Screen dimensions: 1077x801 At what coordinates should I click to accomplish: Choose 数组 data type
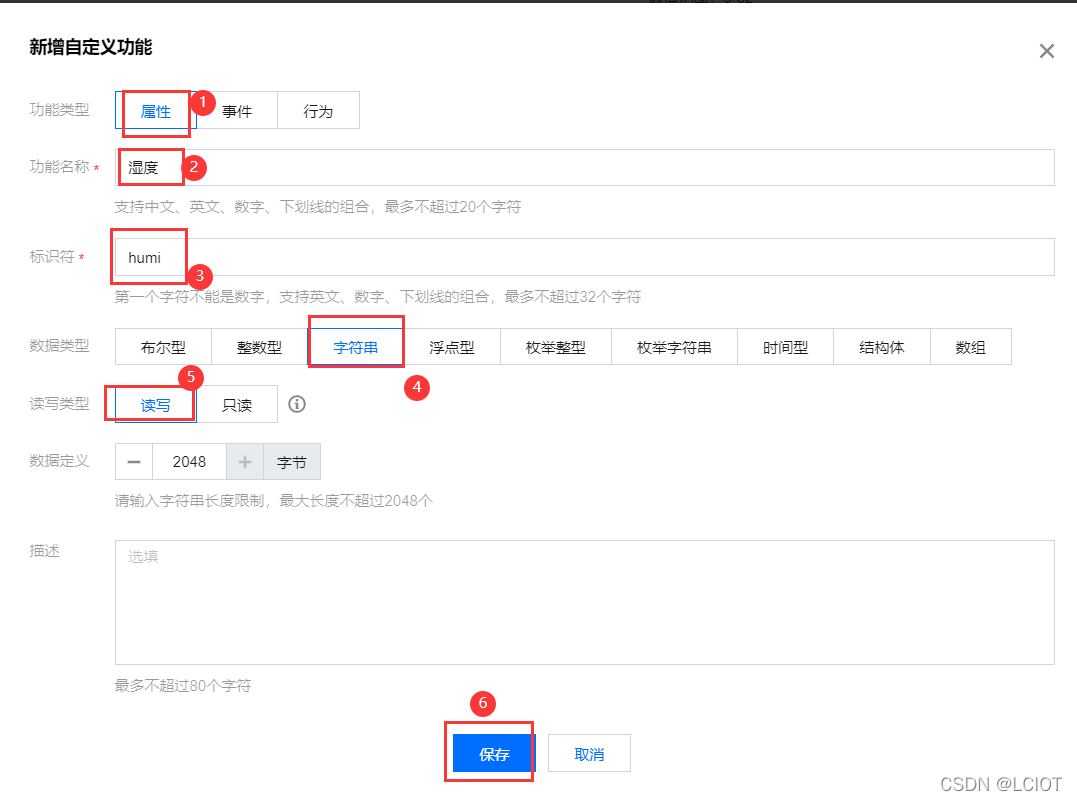(971, 345)
